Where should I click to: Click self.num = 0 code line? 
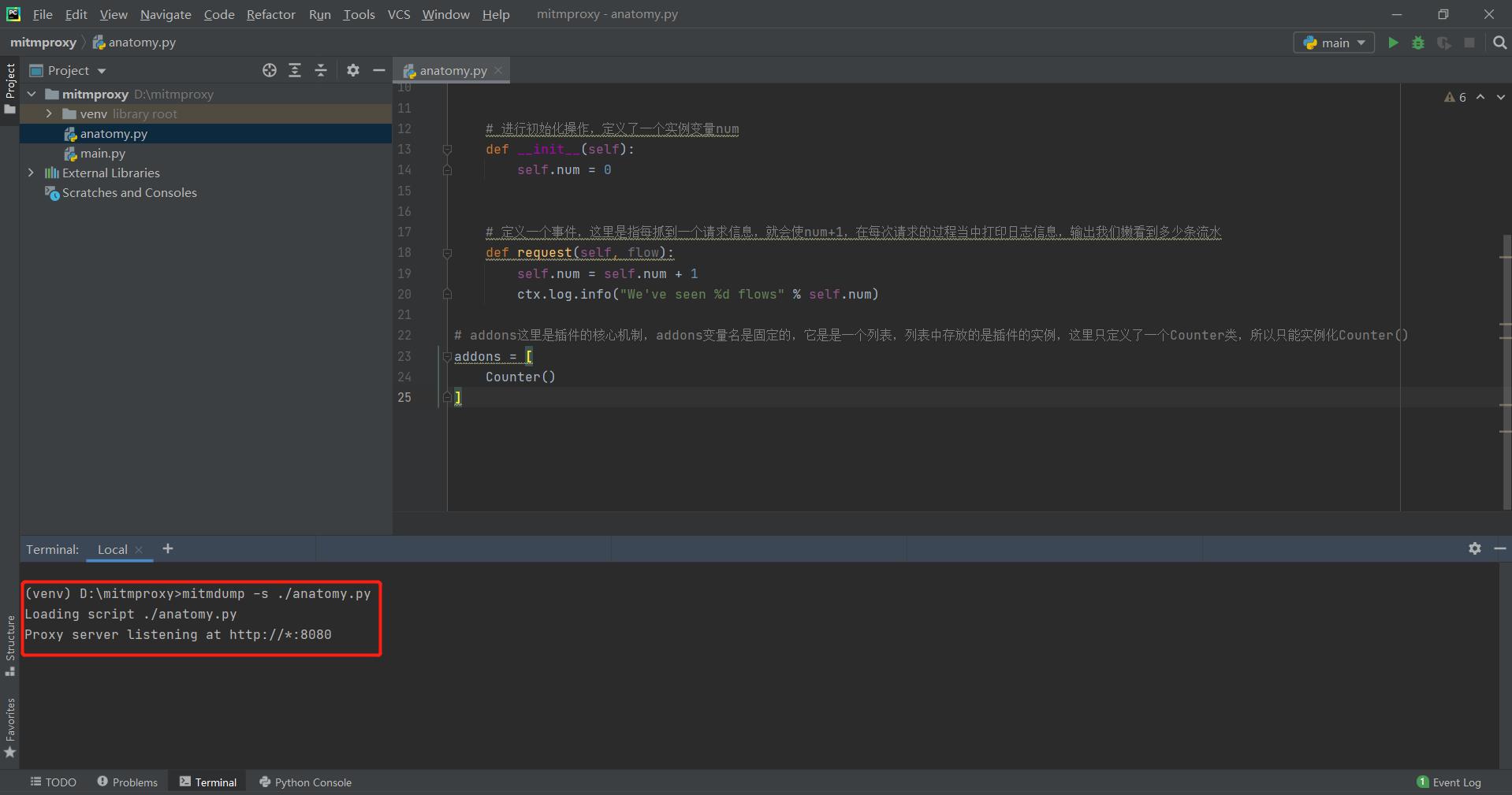[x=564, y=169]
